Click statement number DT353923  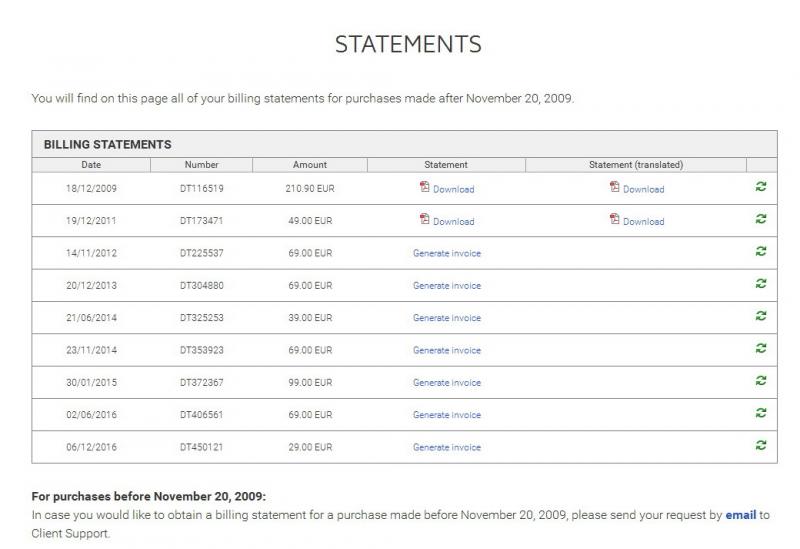[x=202, y=350]
